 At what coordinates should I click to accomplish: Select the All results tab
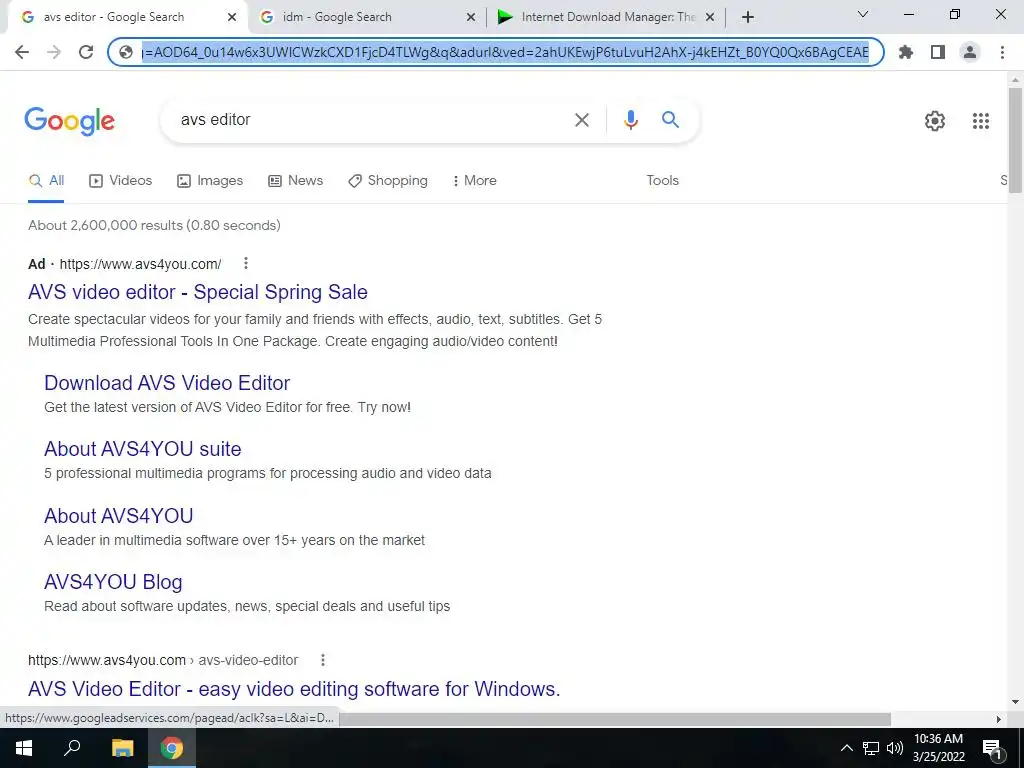[x=46, y=181]
